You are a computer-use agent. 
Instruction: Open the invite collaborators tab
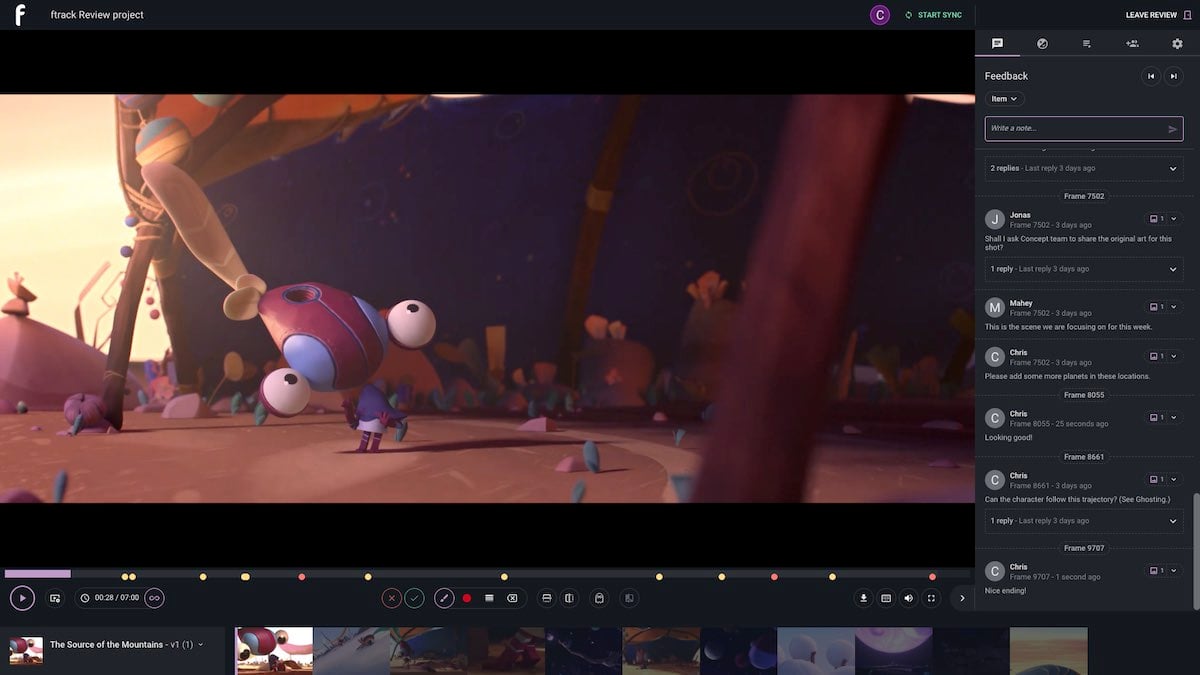click(1132, 44)
